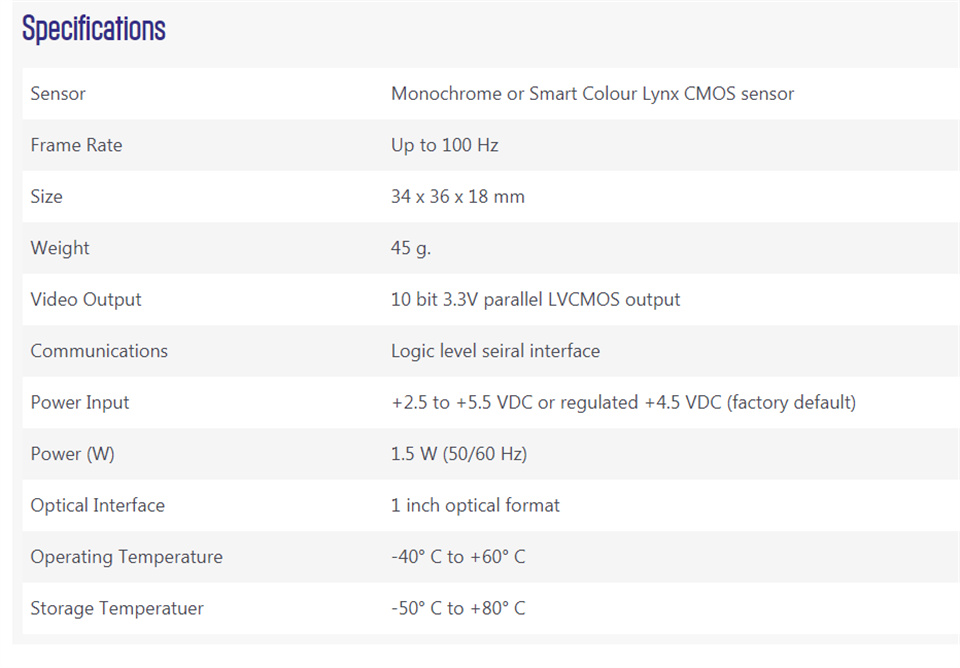
Task: Click the 1 inch optical format value
Action: coord(475,505)
